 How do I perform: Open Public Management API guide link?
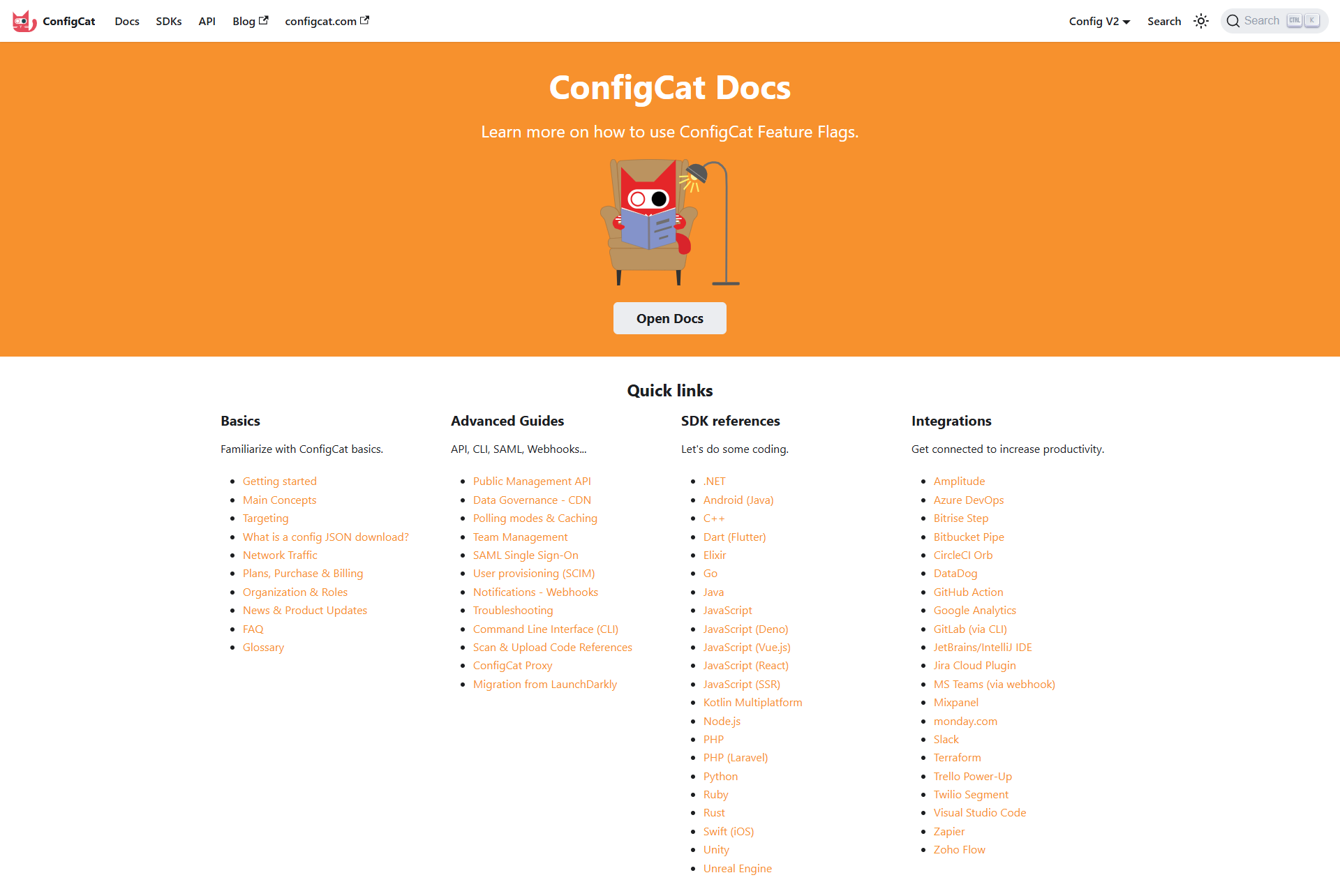[531, 481]
